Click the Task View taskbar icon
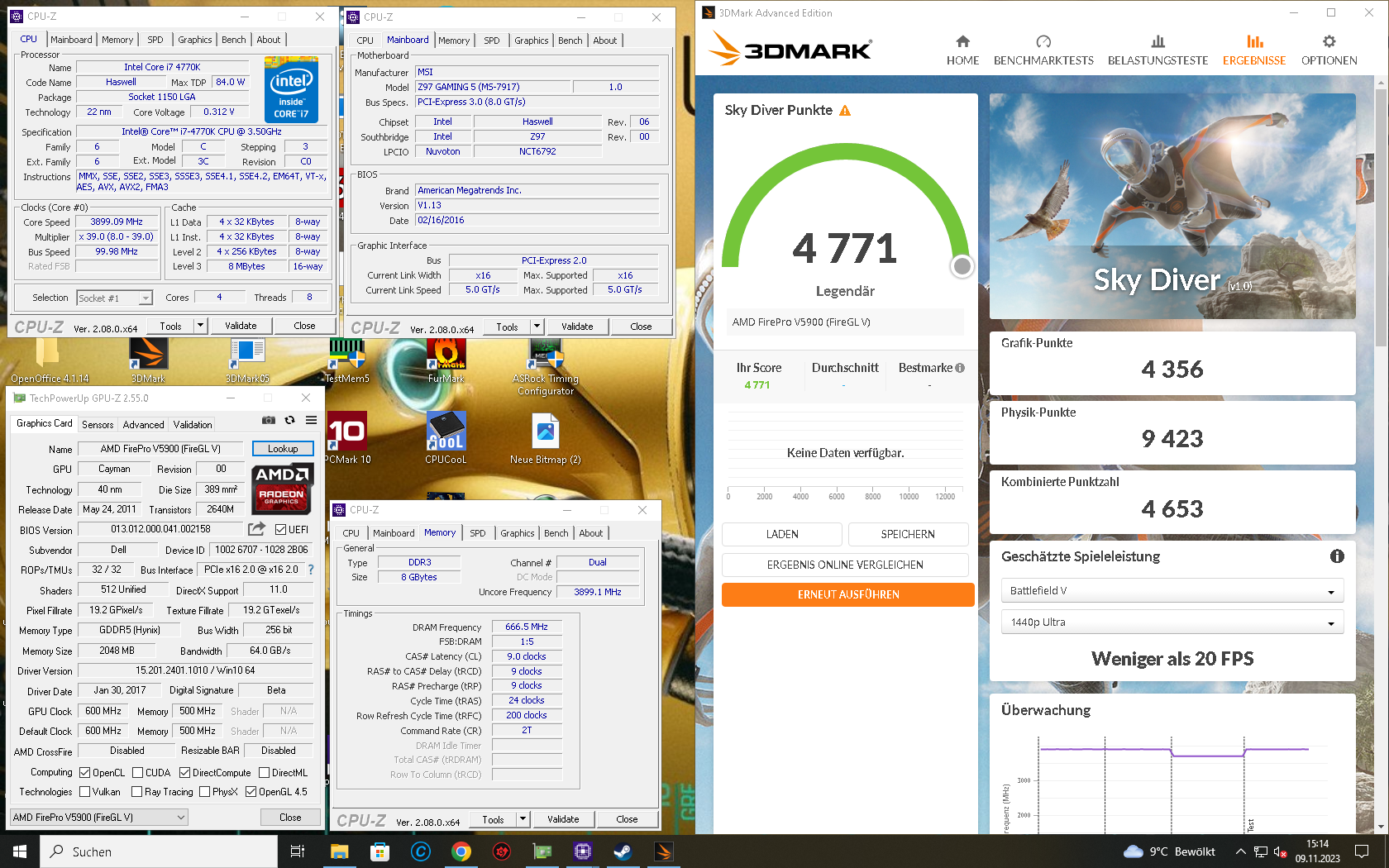This screenshot has width=1389, height=868. (298, 851)
